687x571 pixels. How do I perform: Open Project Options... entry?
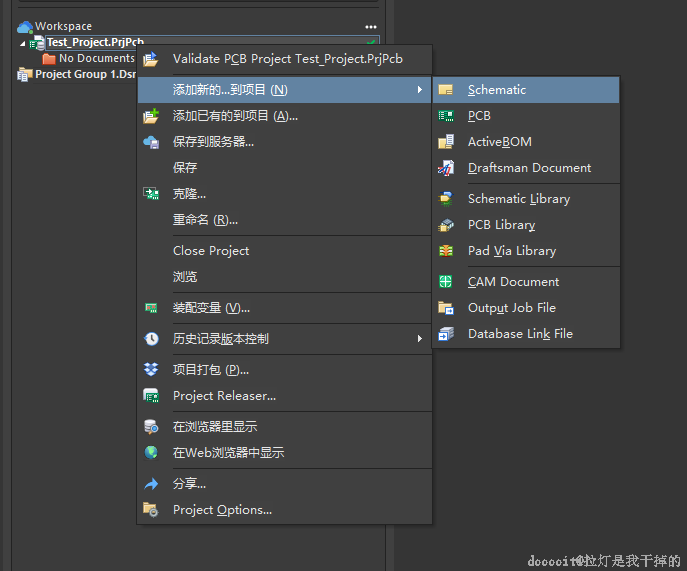(222, 510)
